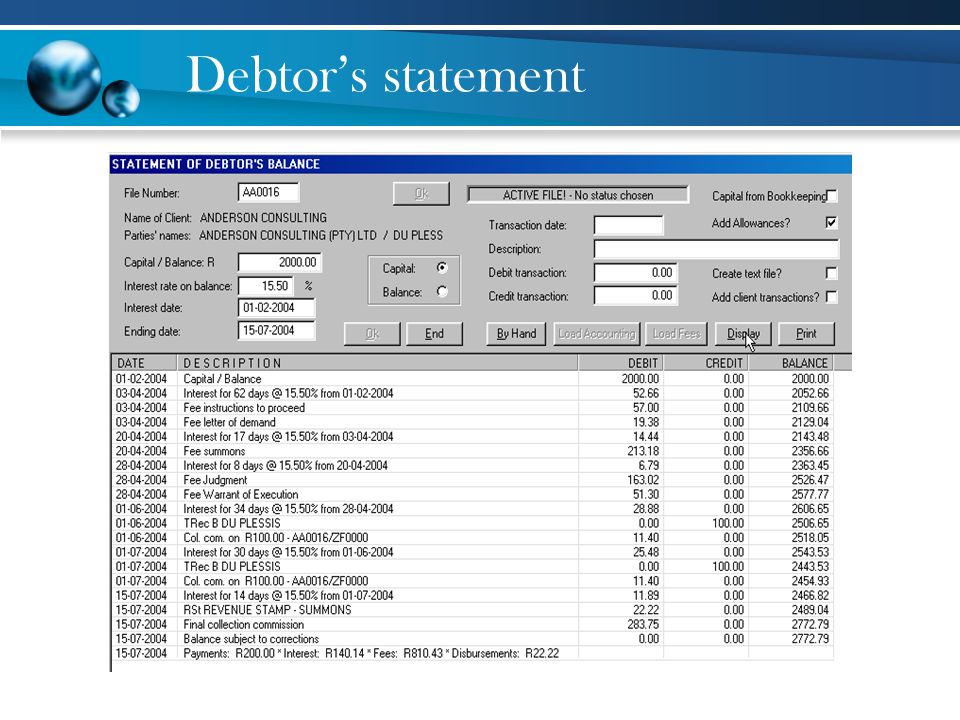Viewport: 960px width, 720px height.
Task: Click the Transaction date field
Action: 628,225
